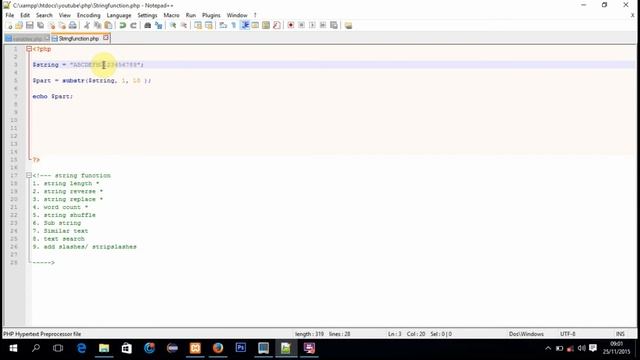Open the Encoding menu

click(x=89, y=15)
